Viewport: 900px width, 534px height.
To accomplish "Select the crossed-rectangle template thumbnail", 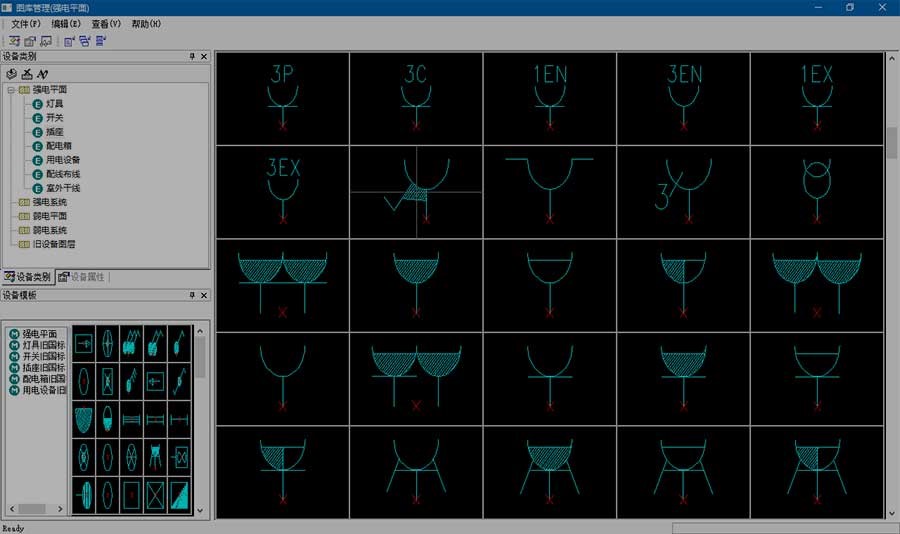I will (155, 495).
